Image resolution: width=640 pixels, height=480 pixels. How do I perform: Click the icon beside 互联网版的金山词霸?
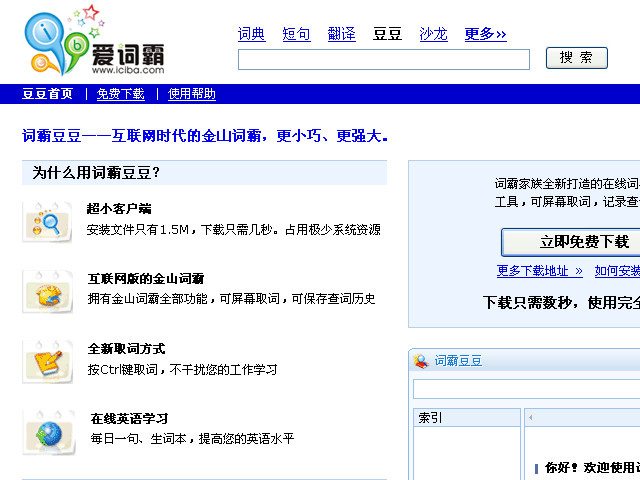point(47,292)
